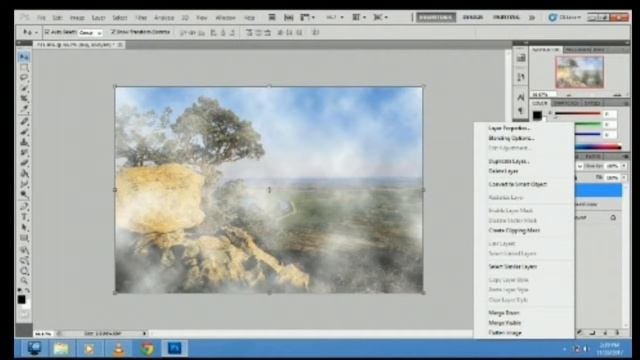Click the Align top edges icon
Screen dimensions: 640x360
(x=183, y=32)
